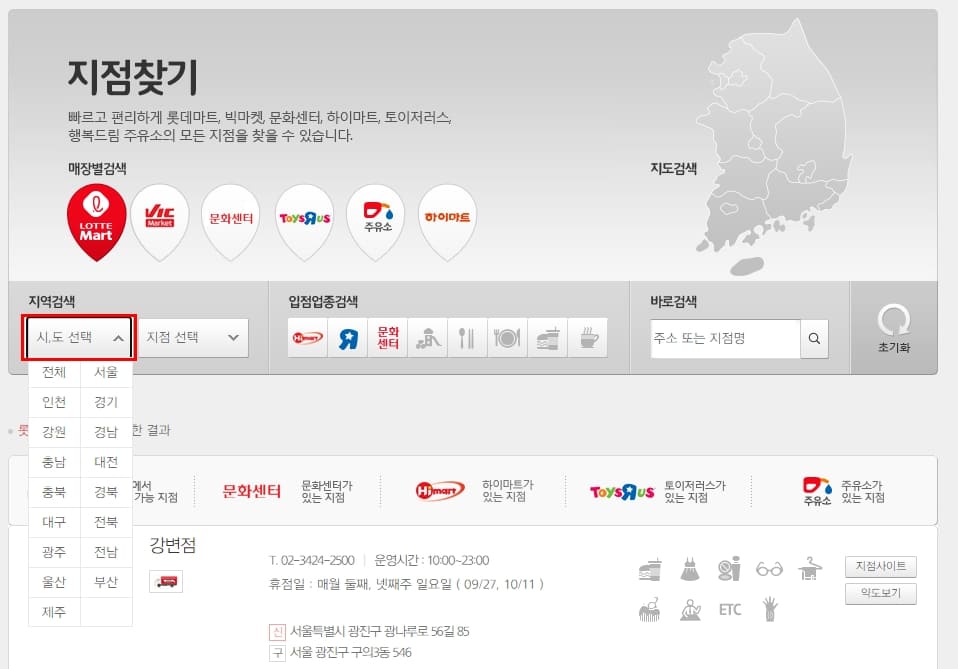The image size is (958, 669).
Task: Filter by playground slide icon
Action: pos(428,337)
